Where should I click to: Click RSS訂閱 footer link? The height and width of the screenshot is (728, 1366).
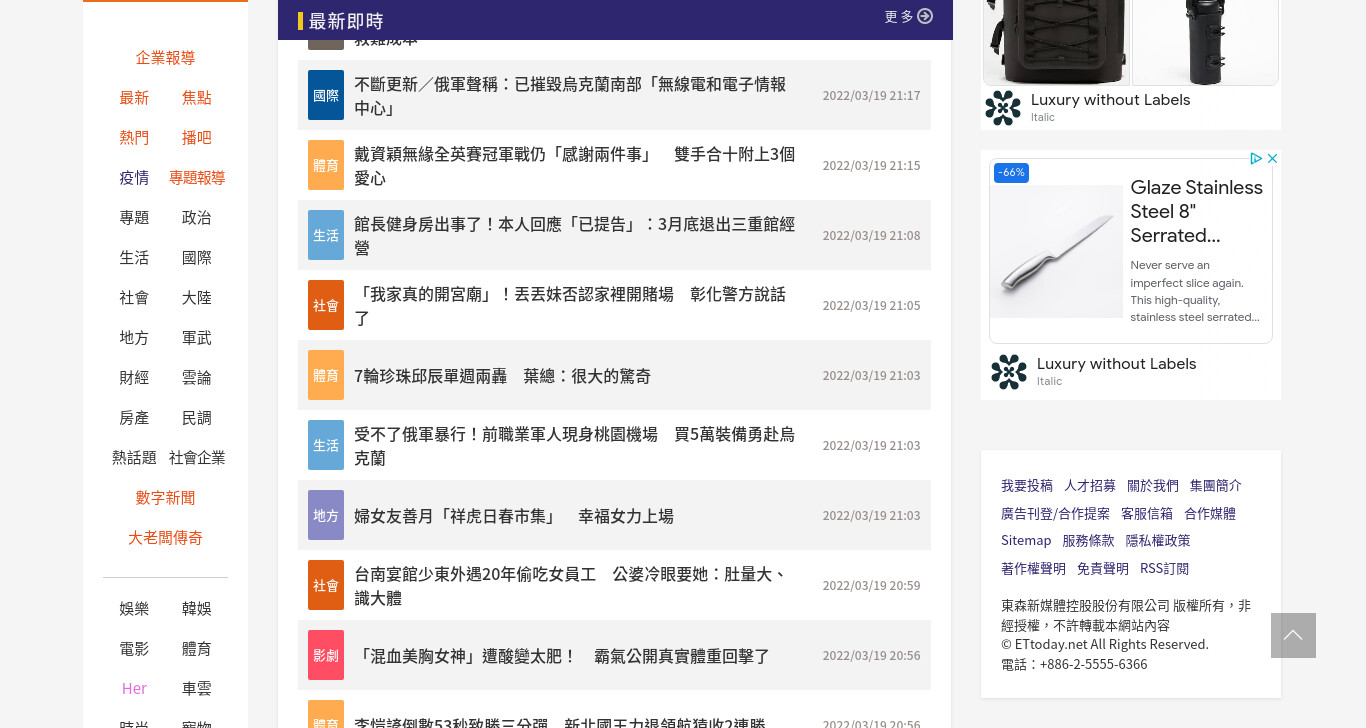pos(1165,569)
